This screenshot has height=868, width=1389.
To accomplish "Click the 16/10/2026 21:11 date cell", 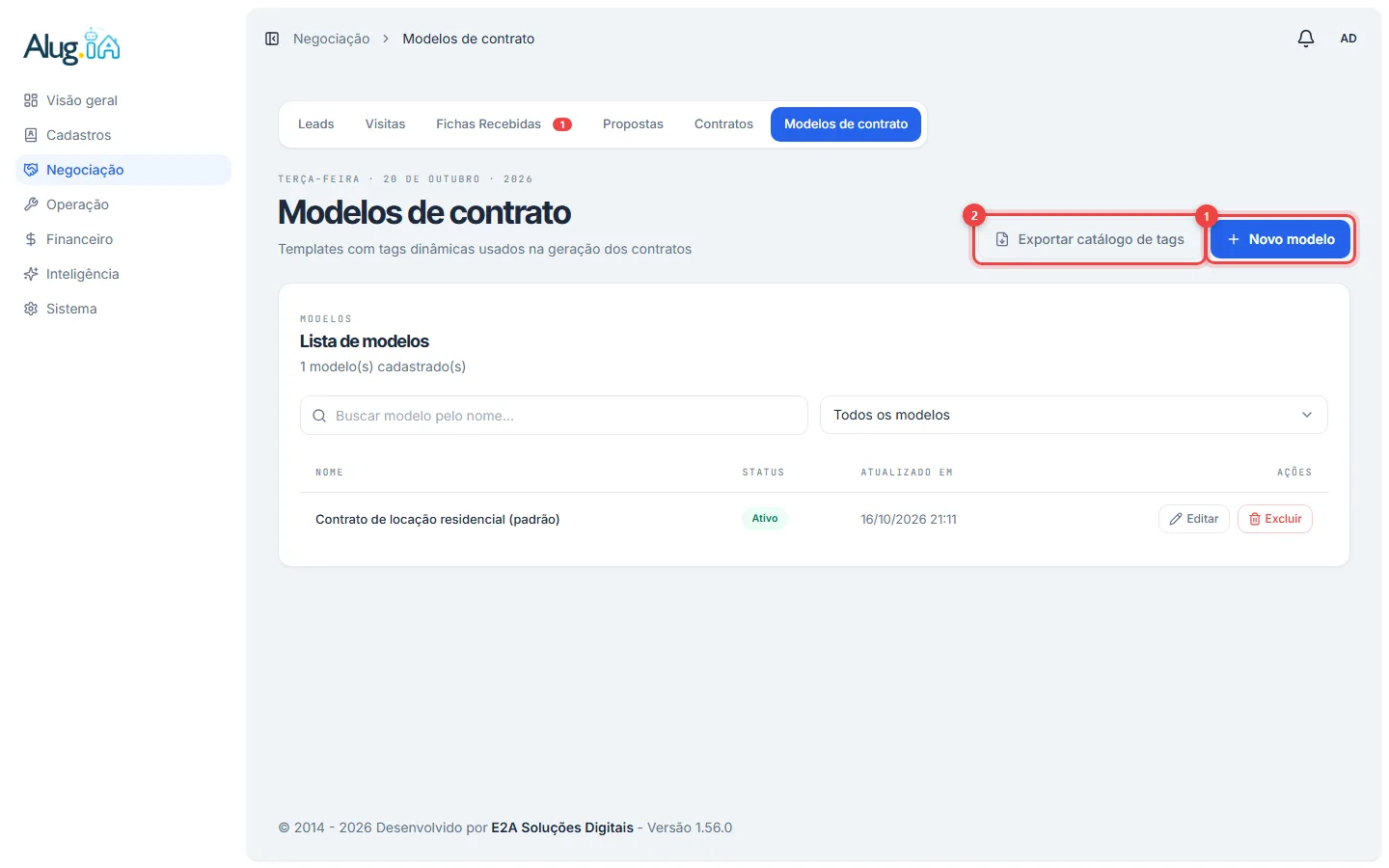I will pyautogui.click(x=909, y=519).
